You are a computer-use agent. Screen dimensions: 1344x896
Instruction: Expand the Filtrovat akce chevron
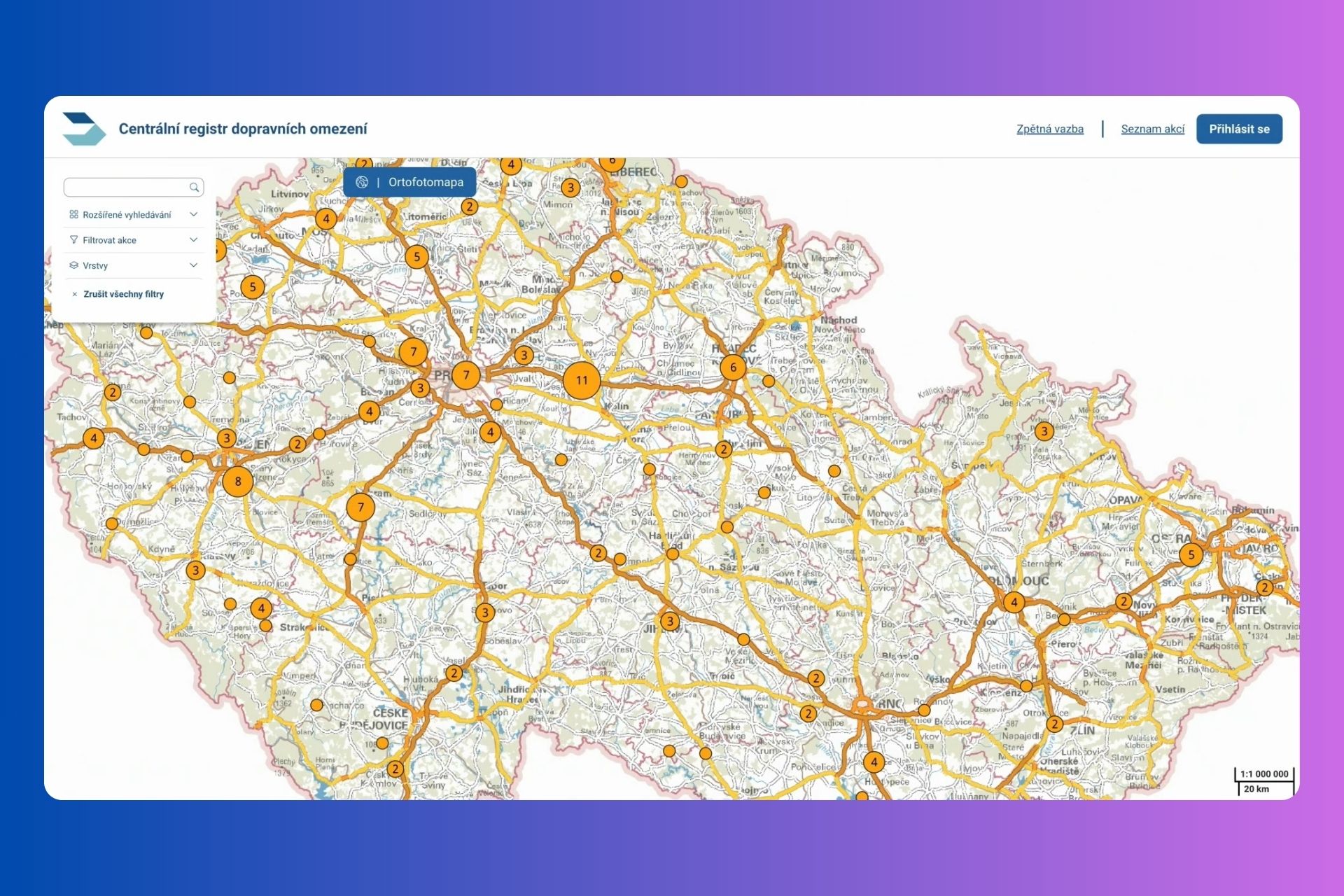coord(194,240)
